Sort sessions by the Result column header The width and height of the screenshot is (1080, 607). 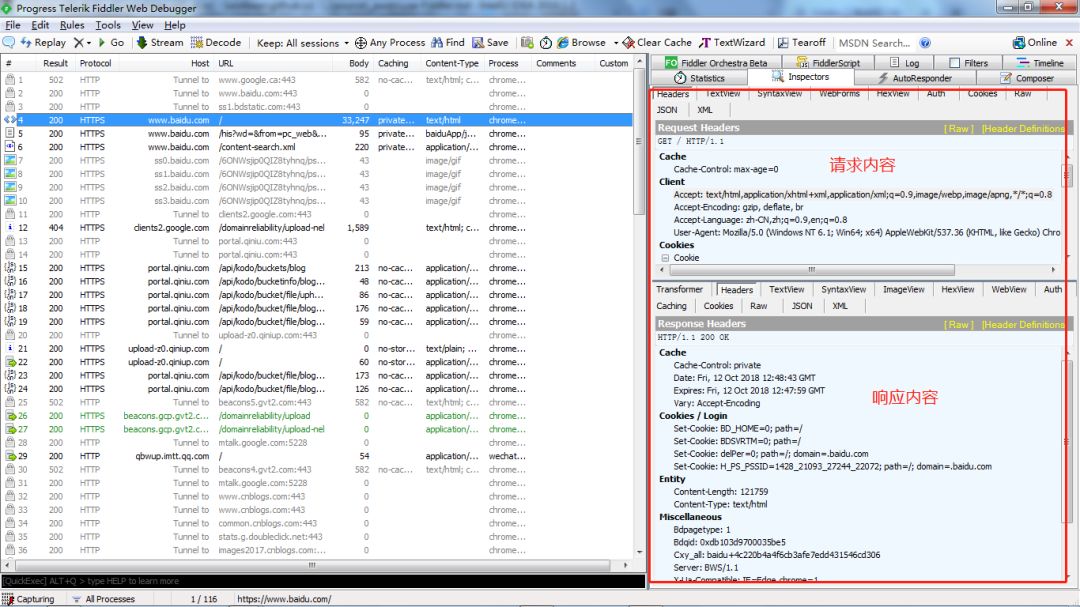click(55, 63)
